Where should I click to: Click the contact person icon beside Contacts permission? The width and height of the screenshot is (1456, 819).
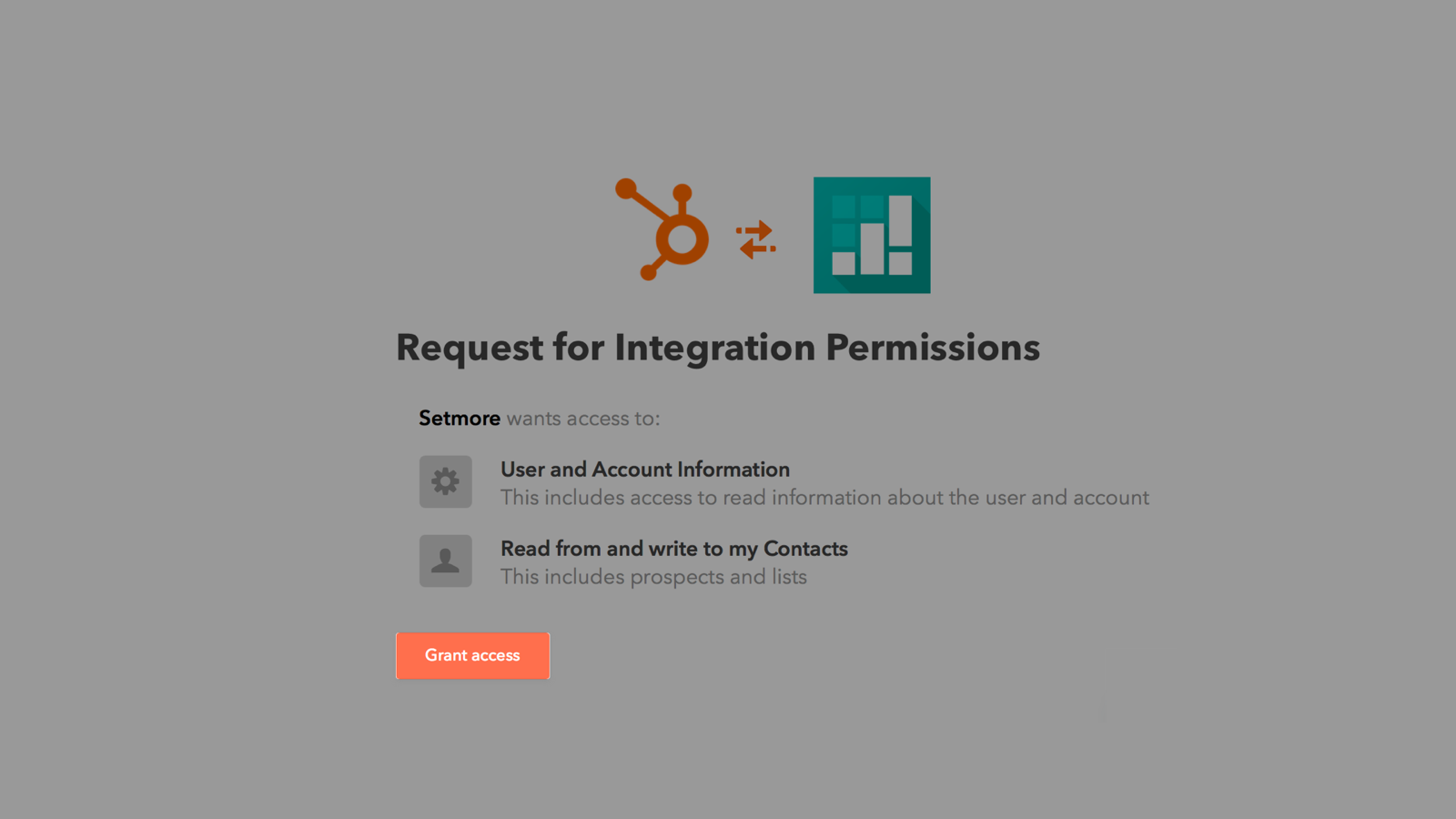pyautogui.click(x=445, y=561)
